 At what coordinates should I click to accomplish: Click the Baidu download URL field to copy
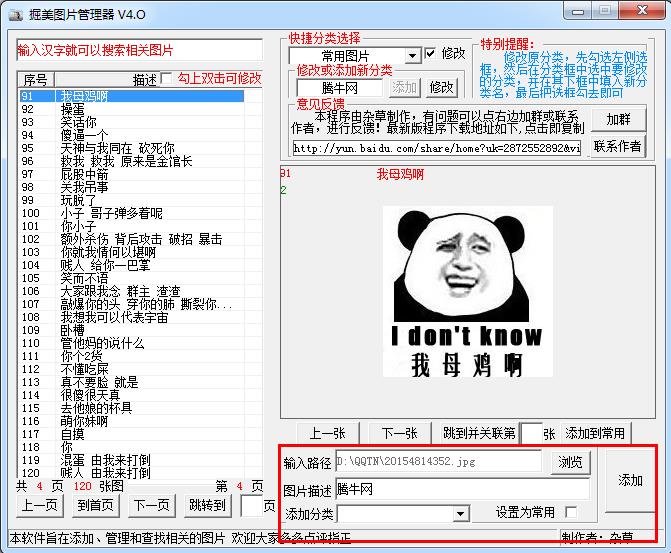click(x=436, y=148)
